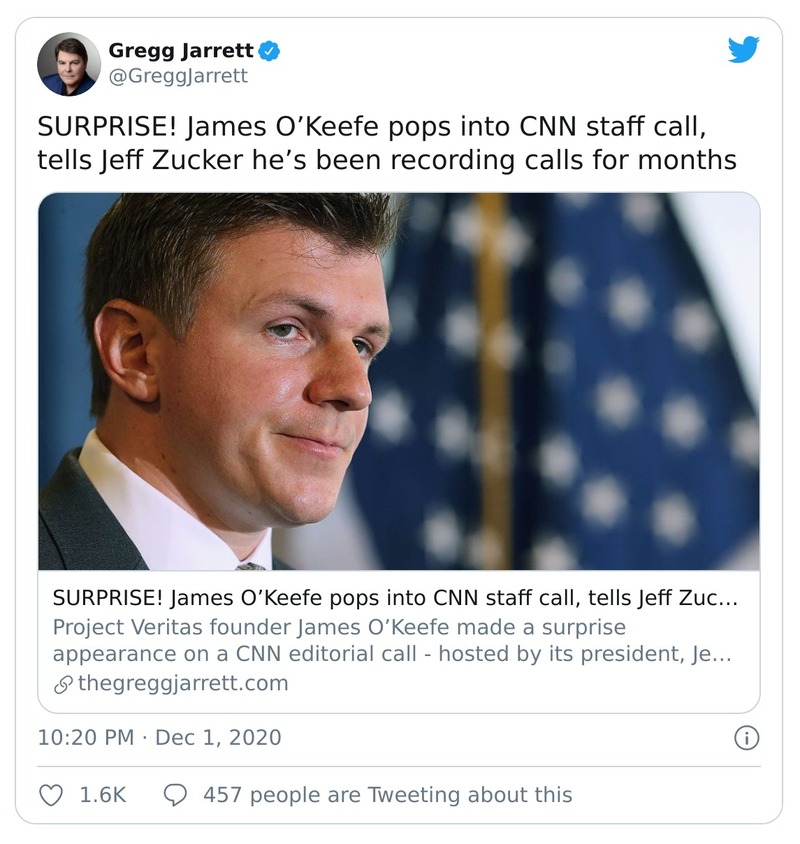Open "457 people are Tweeting about this"

point(387,795)
